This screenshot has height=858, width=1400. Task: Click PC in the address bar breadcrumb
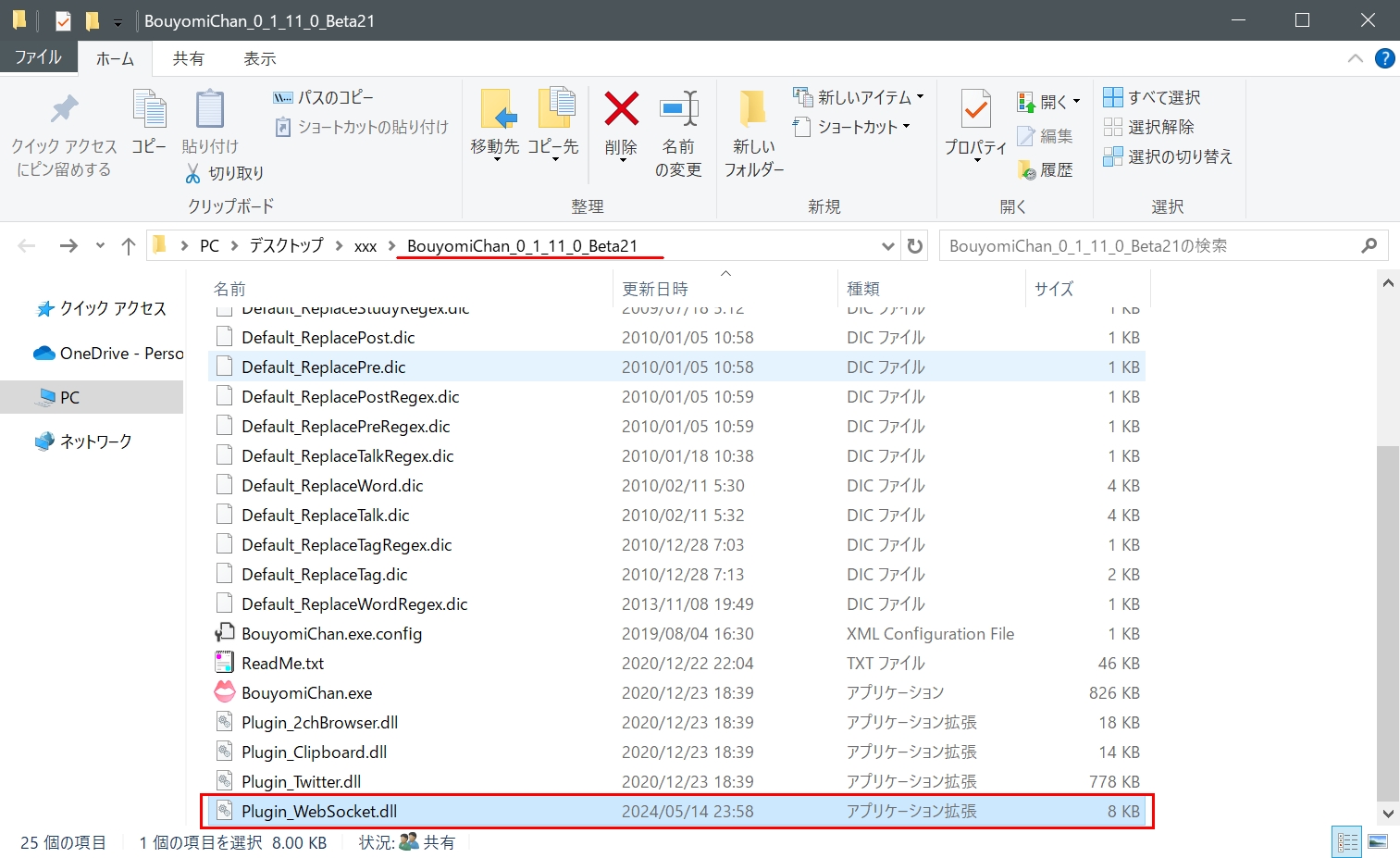210,245
